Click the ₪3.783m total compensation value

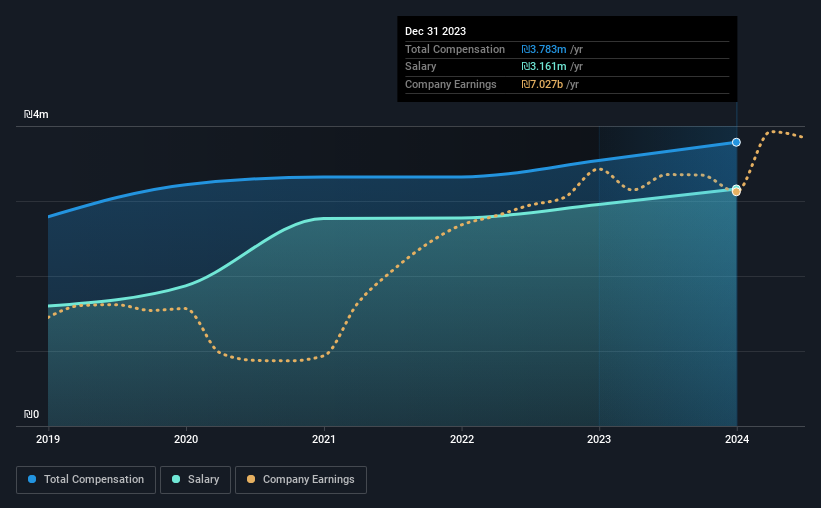[543, 49]
